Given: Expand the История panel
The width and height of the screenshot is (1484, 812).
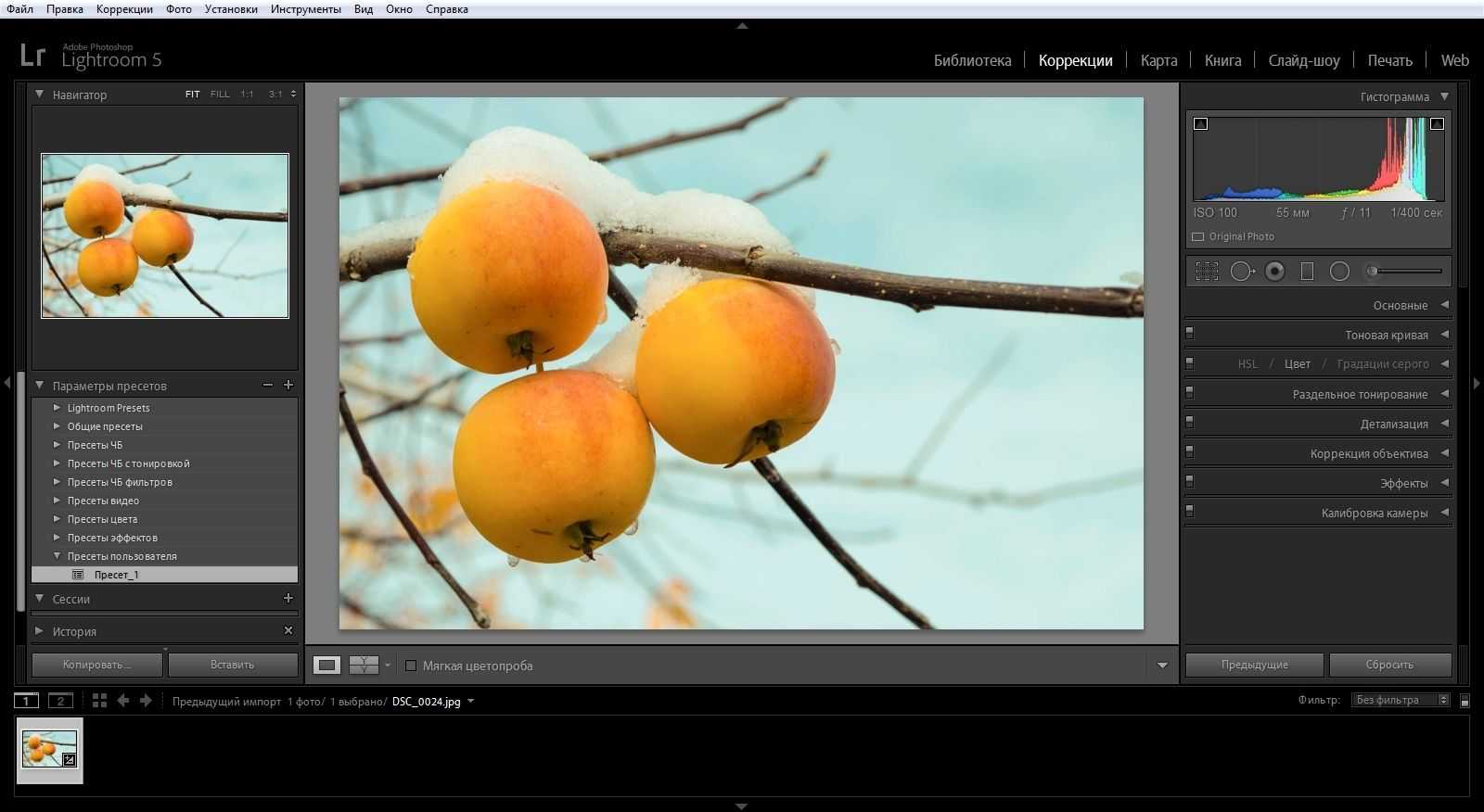Looking at the screenshot, I should [39, 631].
